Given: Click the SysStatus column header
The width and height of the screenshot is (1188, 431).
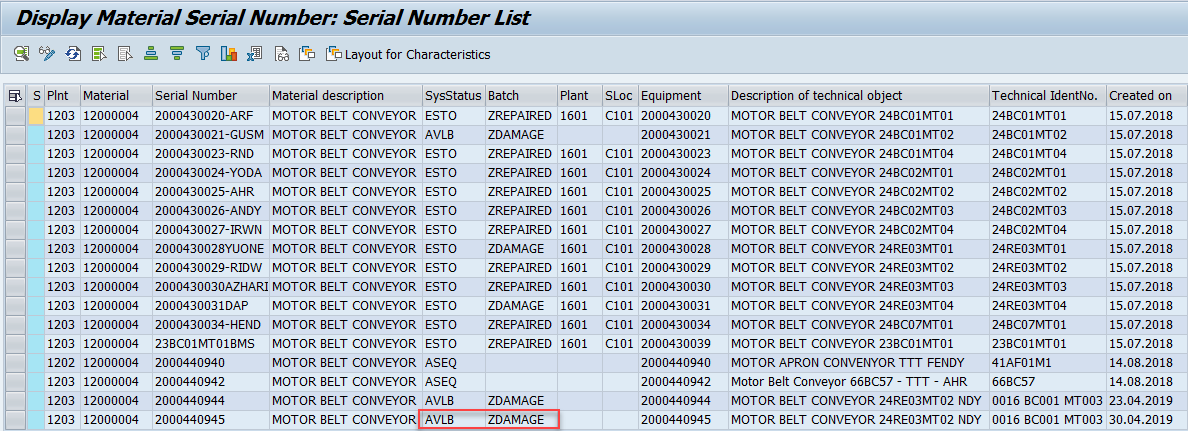Looking at the screenshot, I should click(453, 96).
